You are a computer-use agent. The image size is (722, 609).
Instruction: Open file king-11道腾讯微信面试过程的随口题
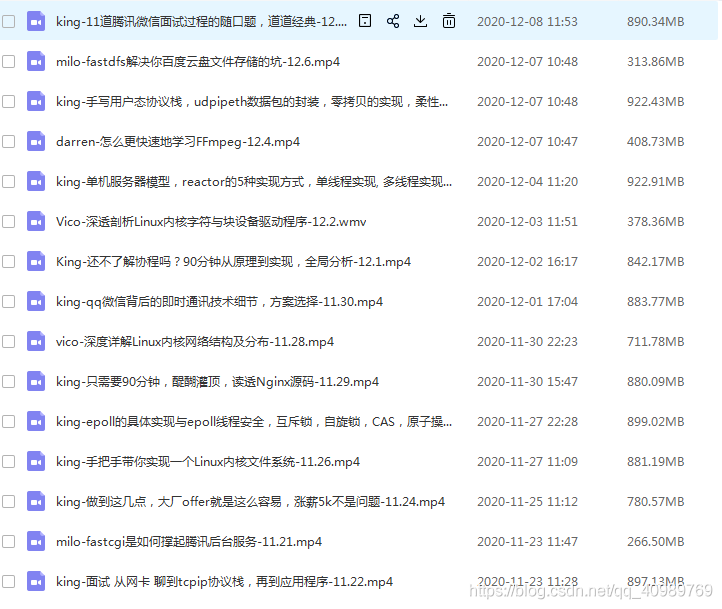(x=201, y=22)
